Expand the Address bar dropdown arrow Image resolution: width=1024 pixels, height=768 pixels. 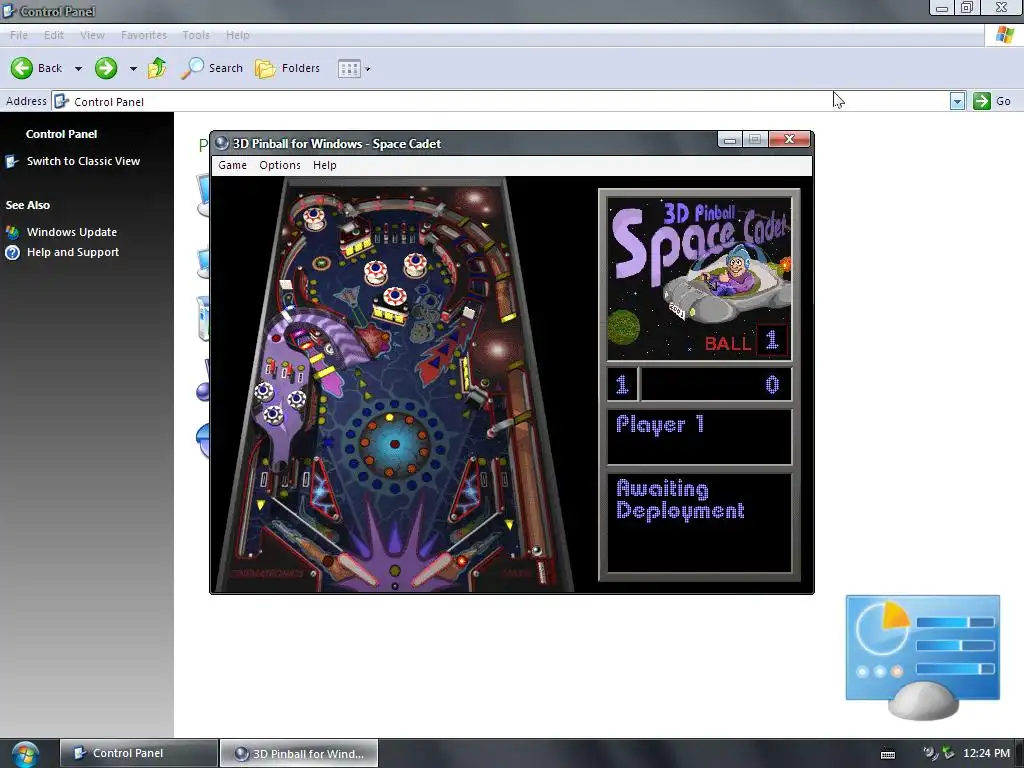pos(957,101)
